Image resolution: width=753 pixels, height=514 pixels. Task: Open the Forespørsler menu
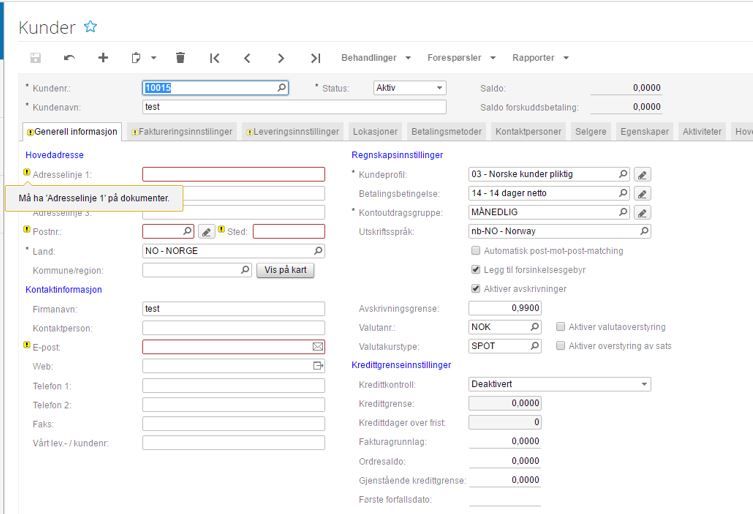click(461, 58)
